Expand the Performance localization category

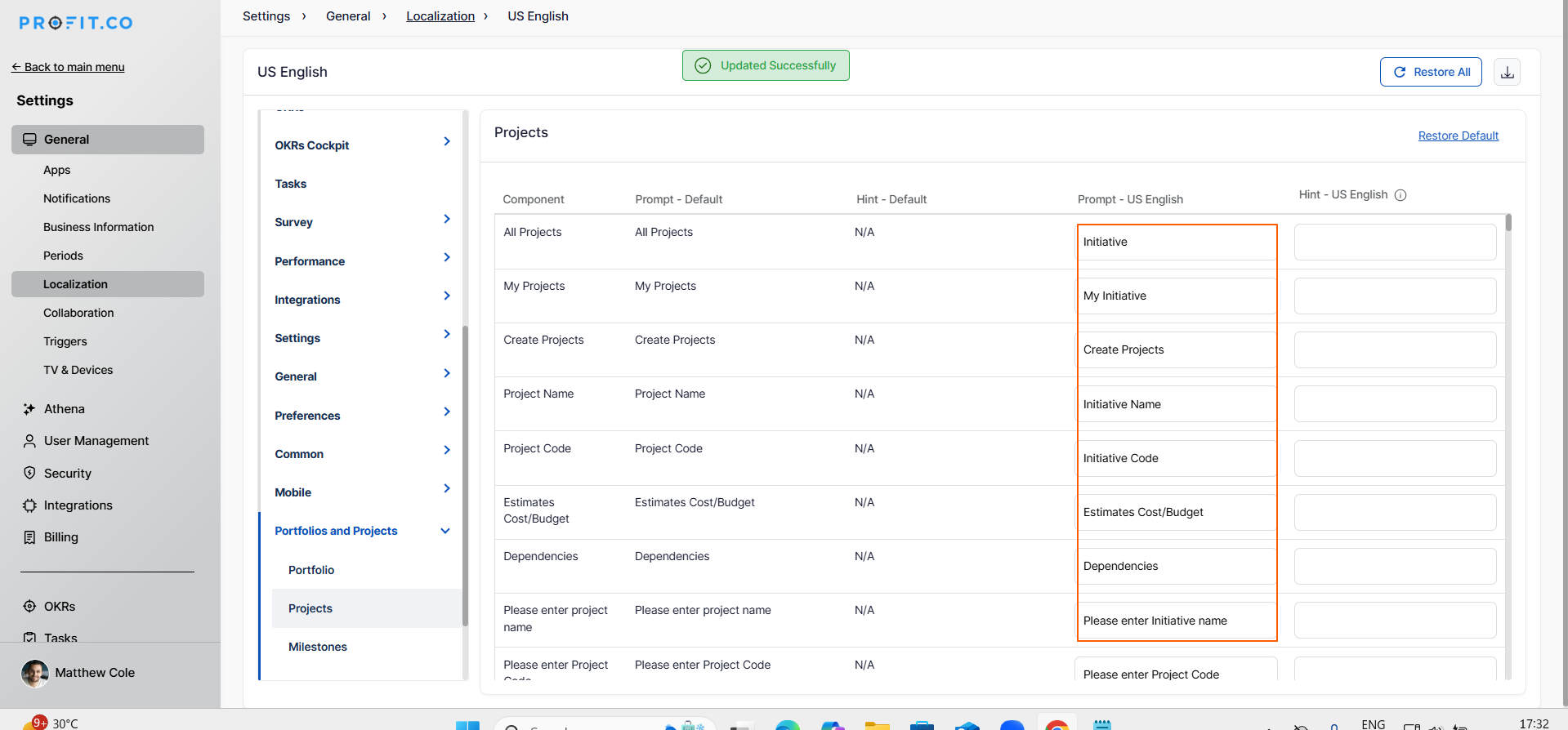(446, 258)
